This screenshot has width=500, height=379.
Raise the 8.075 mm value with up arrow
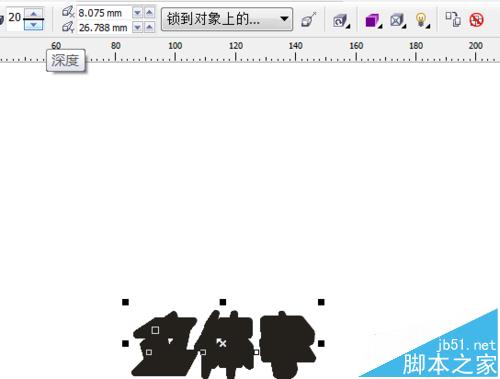149,13
